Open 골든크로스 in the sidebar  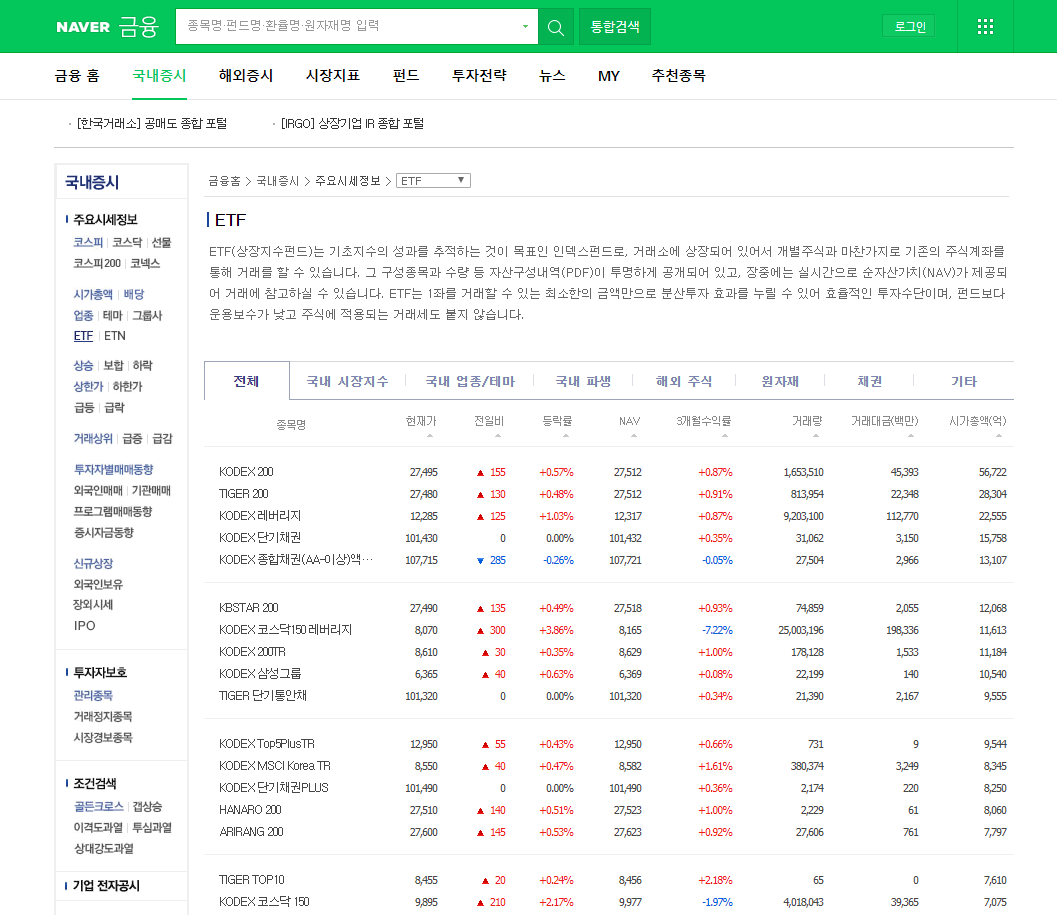(x=98, y=806)
